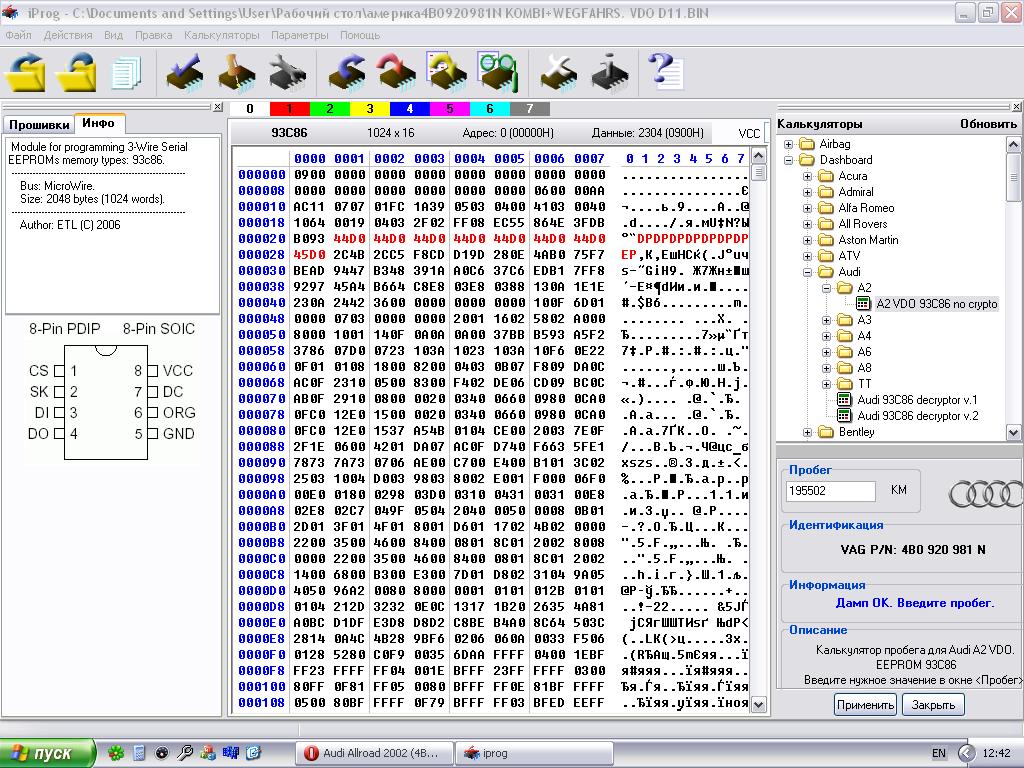Expand the A8 folder

coord(826,368)
